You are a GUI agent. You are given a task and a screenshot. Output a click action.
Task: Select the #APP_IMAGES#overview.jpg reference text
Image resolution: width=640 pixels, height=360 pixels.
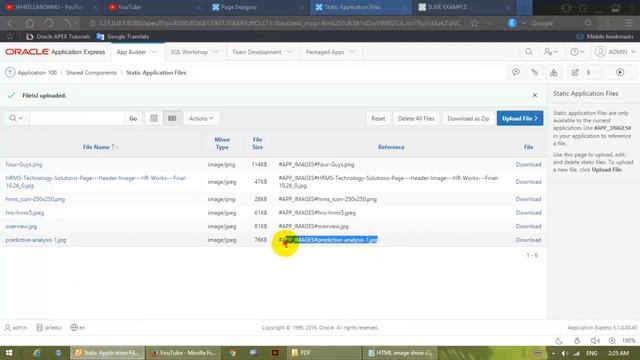coord(313,226)
